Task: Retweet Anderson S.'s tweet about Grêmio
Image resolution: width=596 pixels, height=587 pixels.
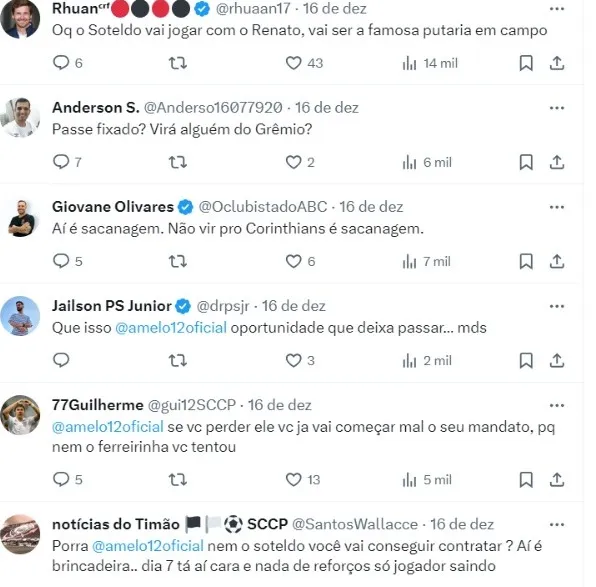Action: click(x=178, y=162)
